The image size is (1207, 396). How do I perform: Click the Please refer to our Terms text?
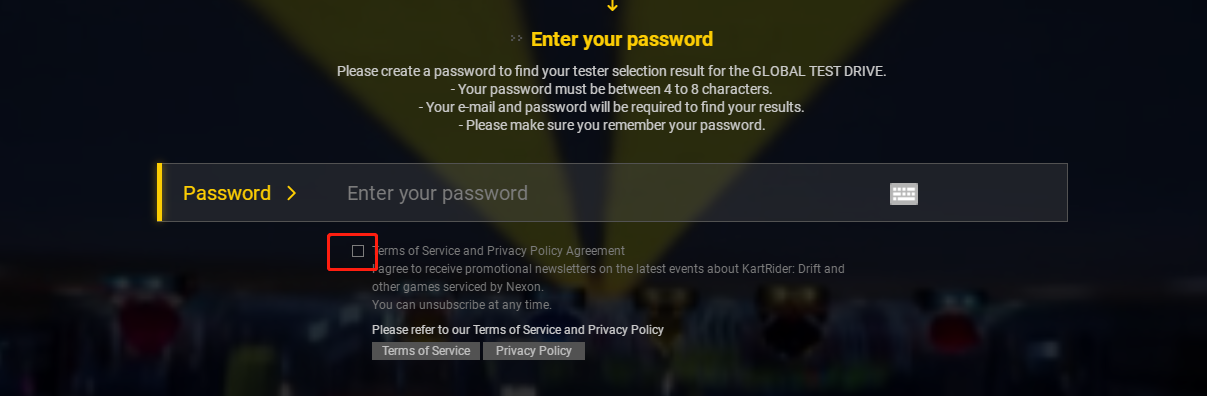tap(518, 330)
